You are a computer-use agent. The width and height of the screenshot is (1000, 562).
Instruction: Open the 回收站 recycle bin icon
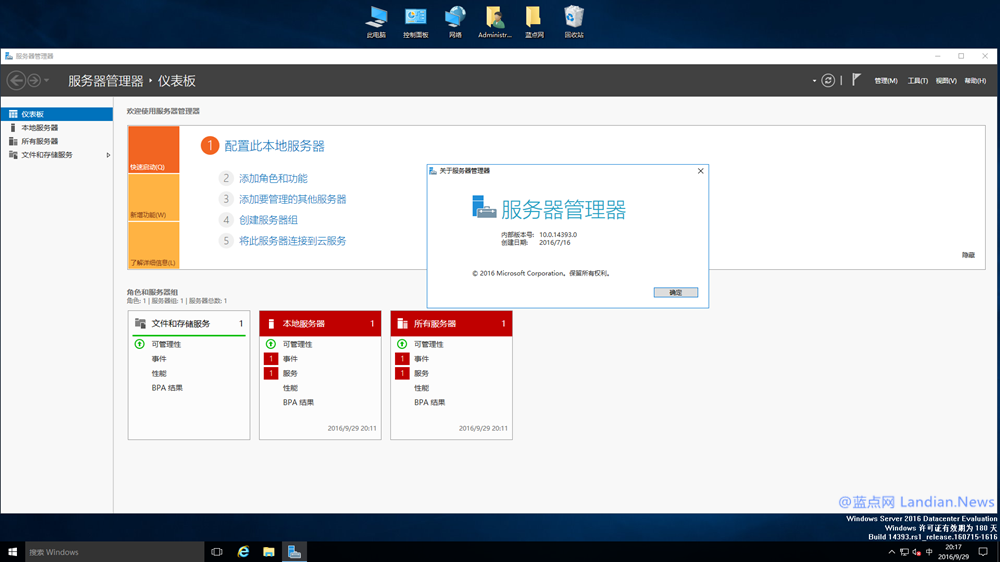click(x=574, y=22)
